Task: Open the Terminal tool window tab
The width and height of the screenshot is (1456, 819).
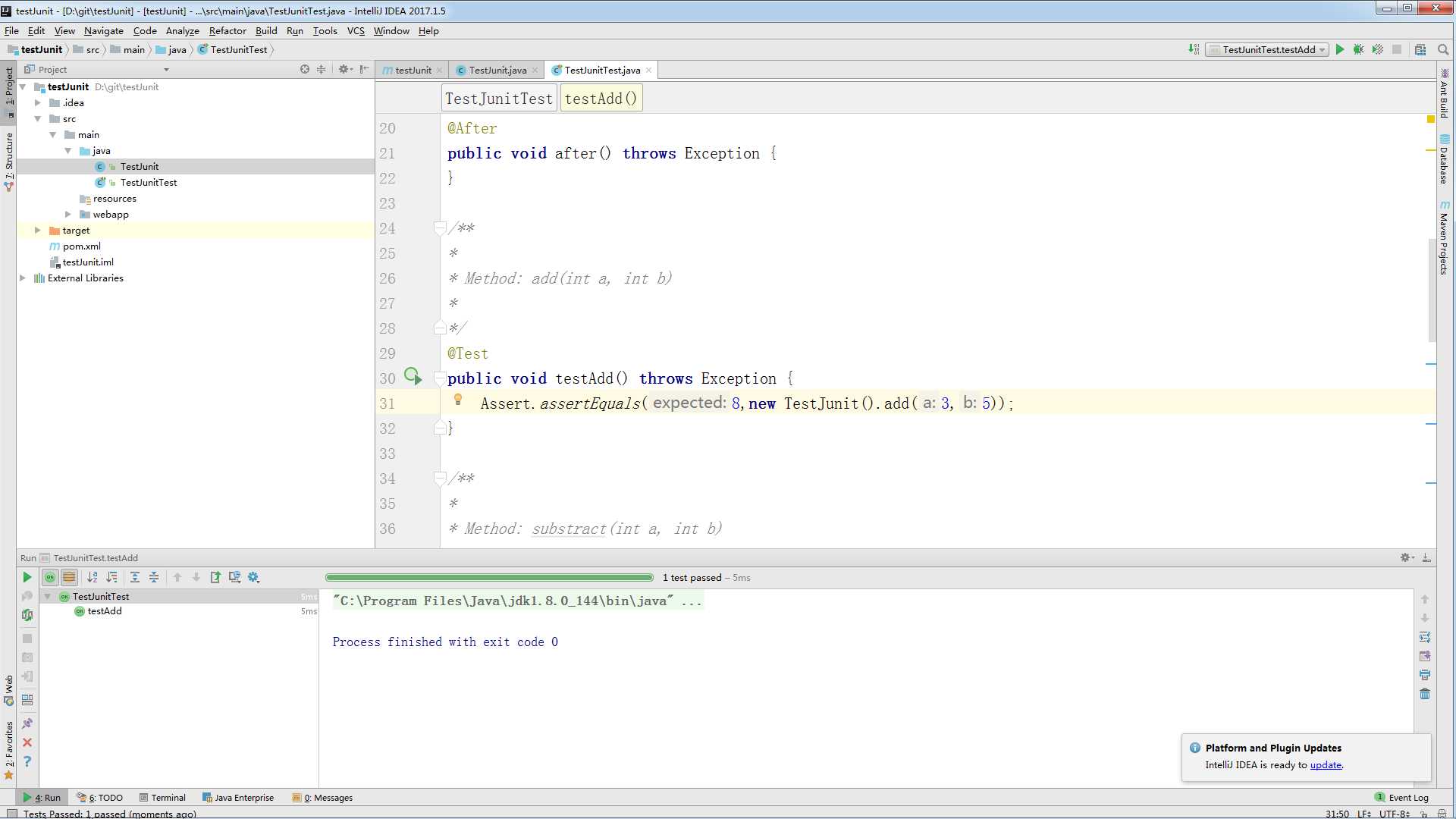Action: click(162, 798)
